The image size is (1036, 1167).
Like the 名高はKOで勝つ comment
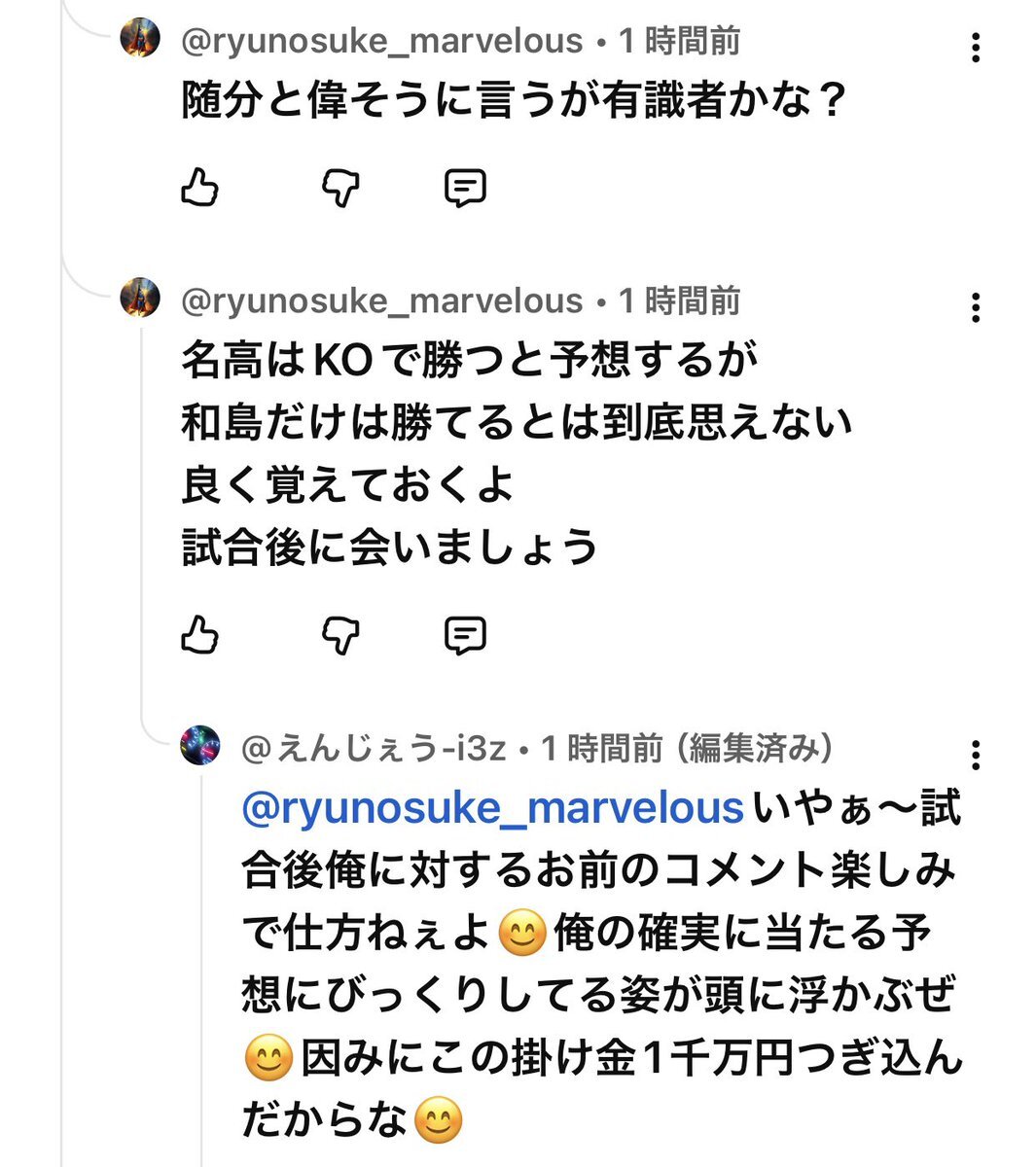tap(200, 635)
